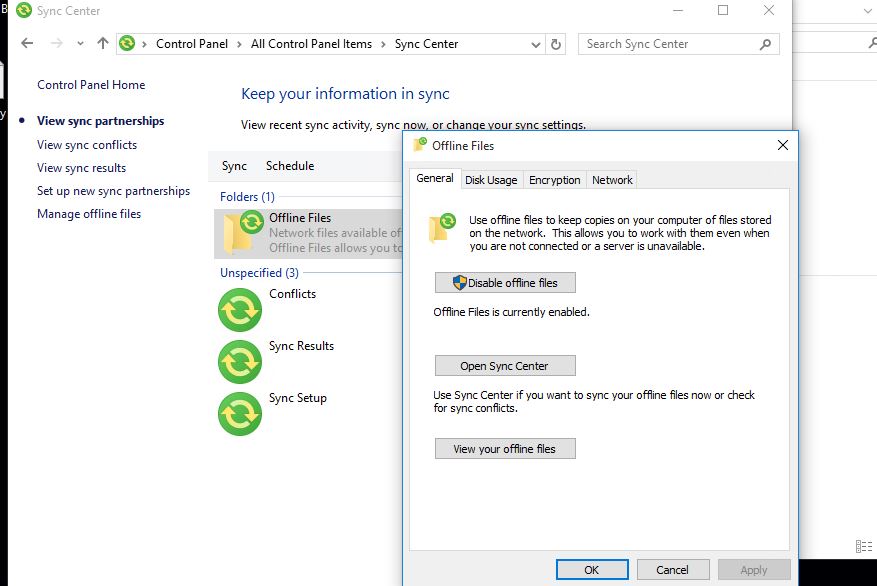Click the Search Sync Center field
The image size is (877, 586).
[x=678, y=44]
